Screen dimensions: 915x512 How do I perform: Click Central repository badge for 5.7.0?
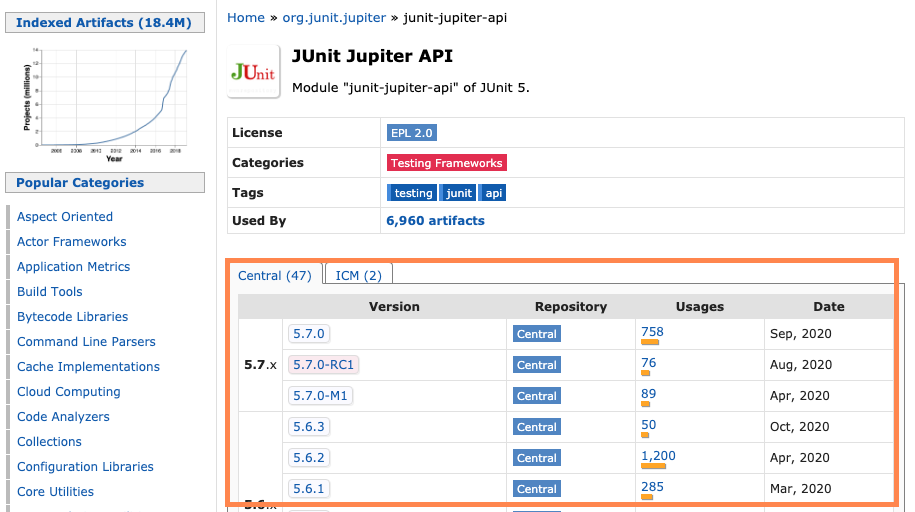tap(537, 334)
